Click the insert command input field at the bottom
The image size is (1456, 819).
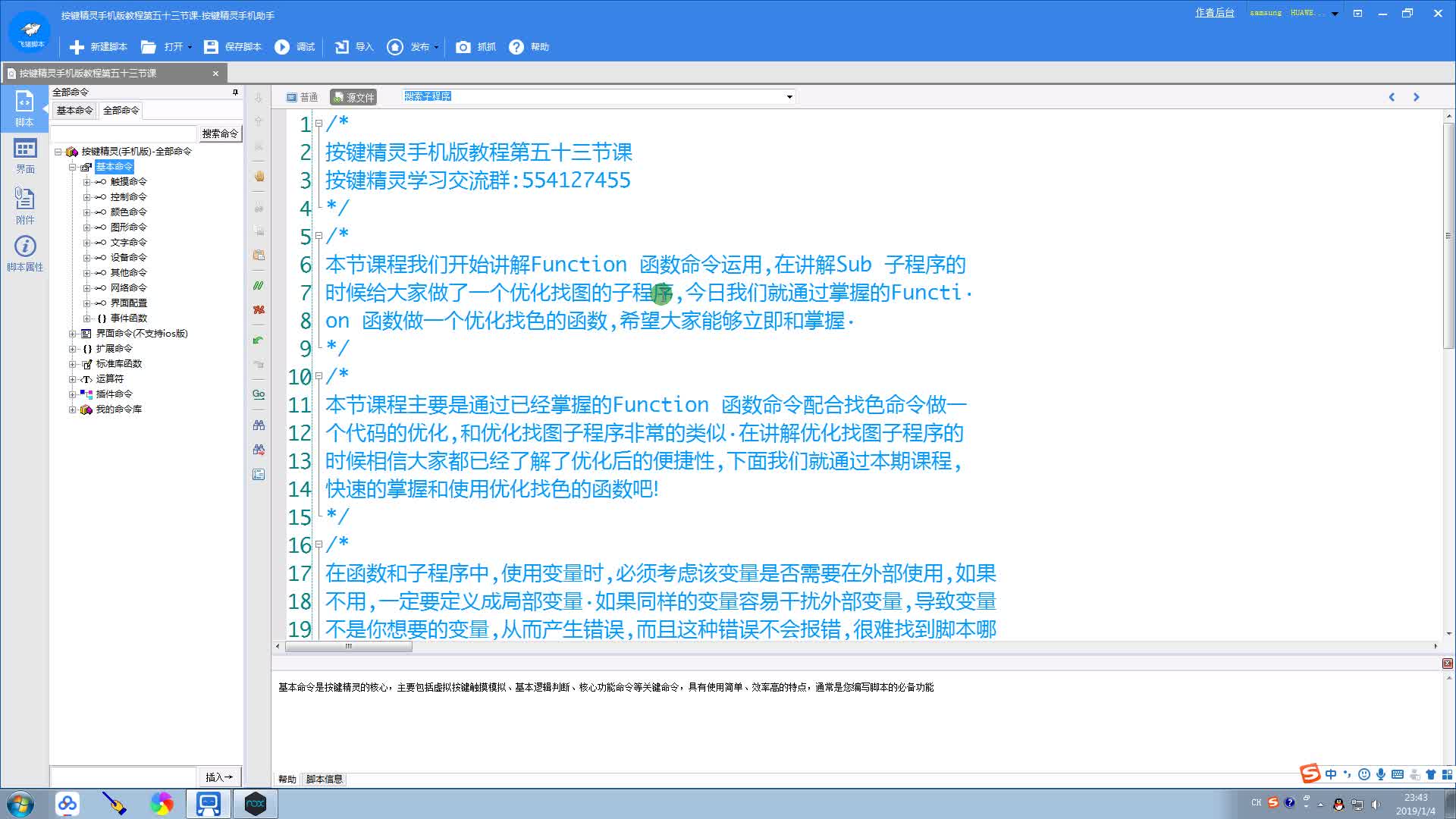pyautogui.click(x=124, y=777)
